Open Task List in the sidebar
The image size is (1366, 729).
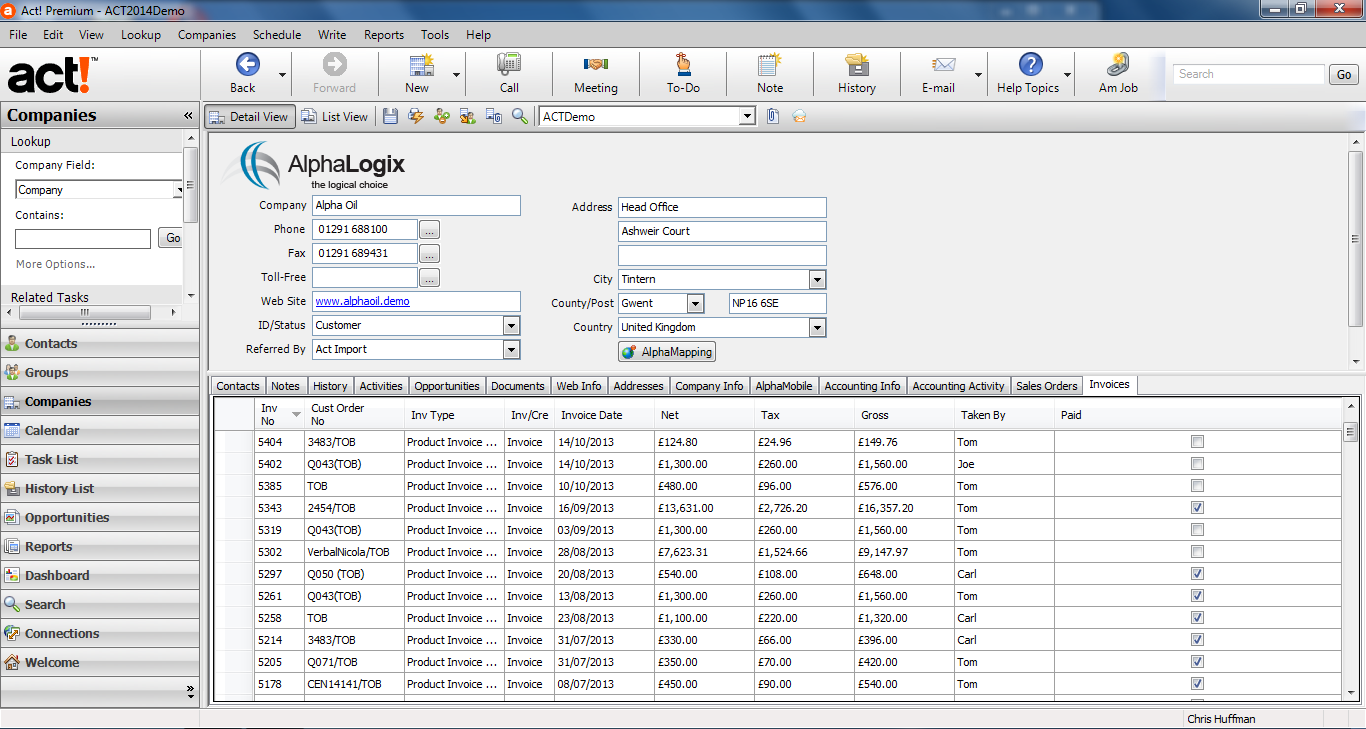[x=100, y=459]
